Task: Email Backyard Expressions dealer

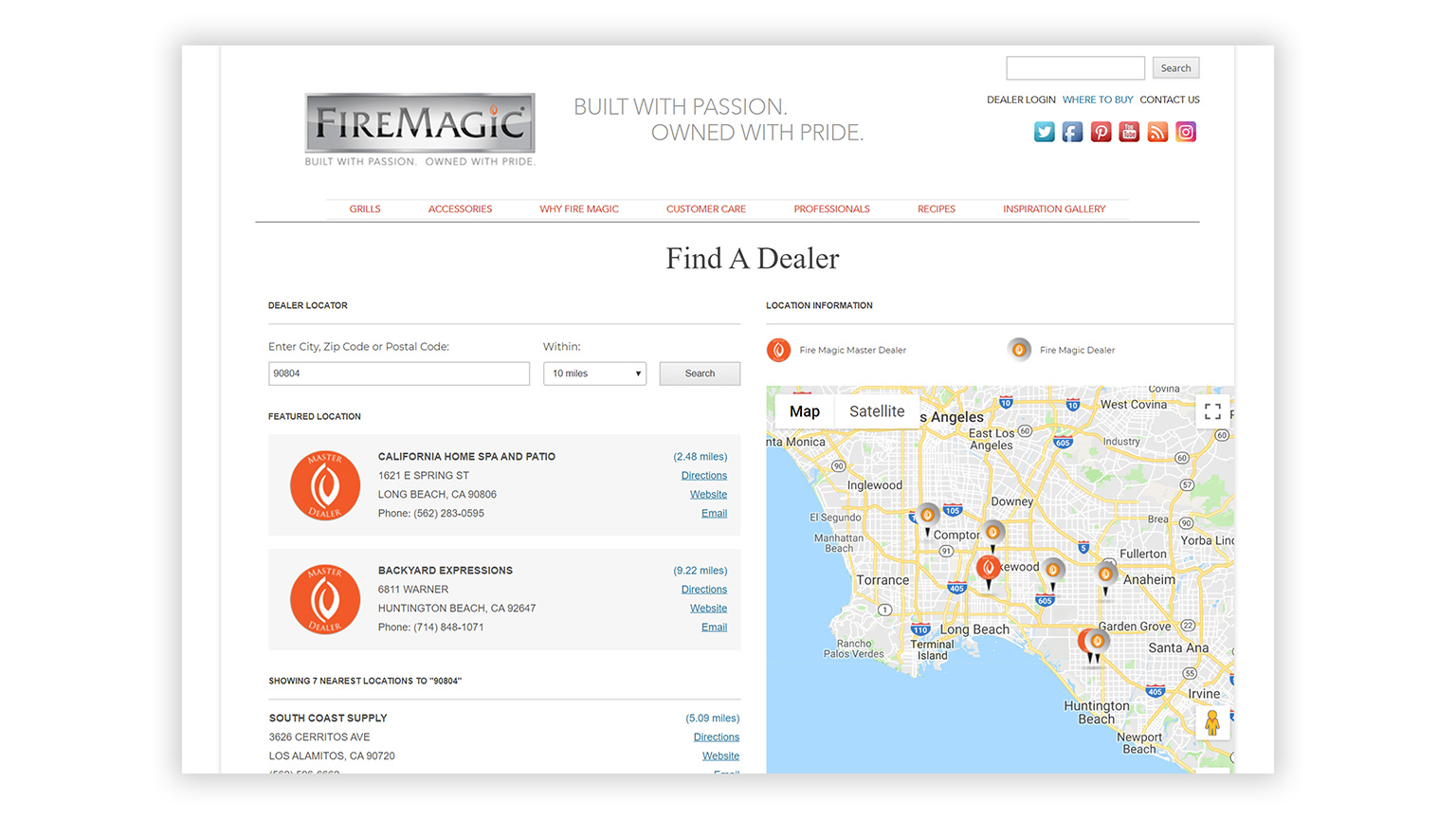Action: [x=714, y=628]
